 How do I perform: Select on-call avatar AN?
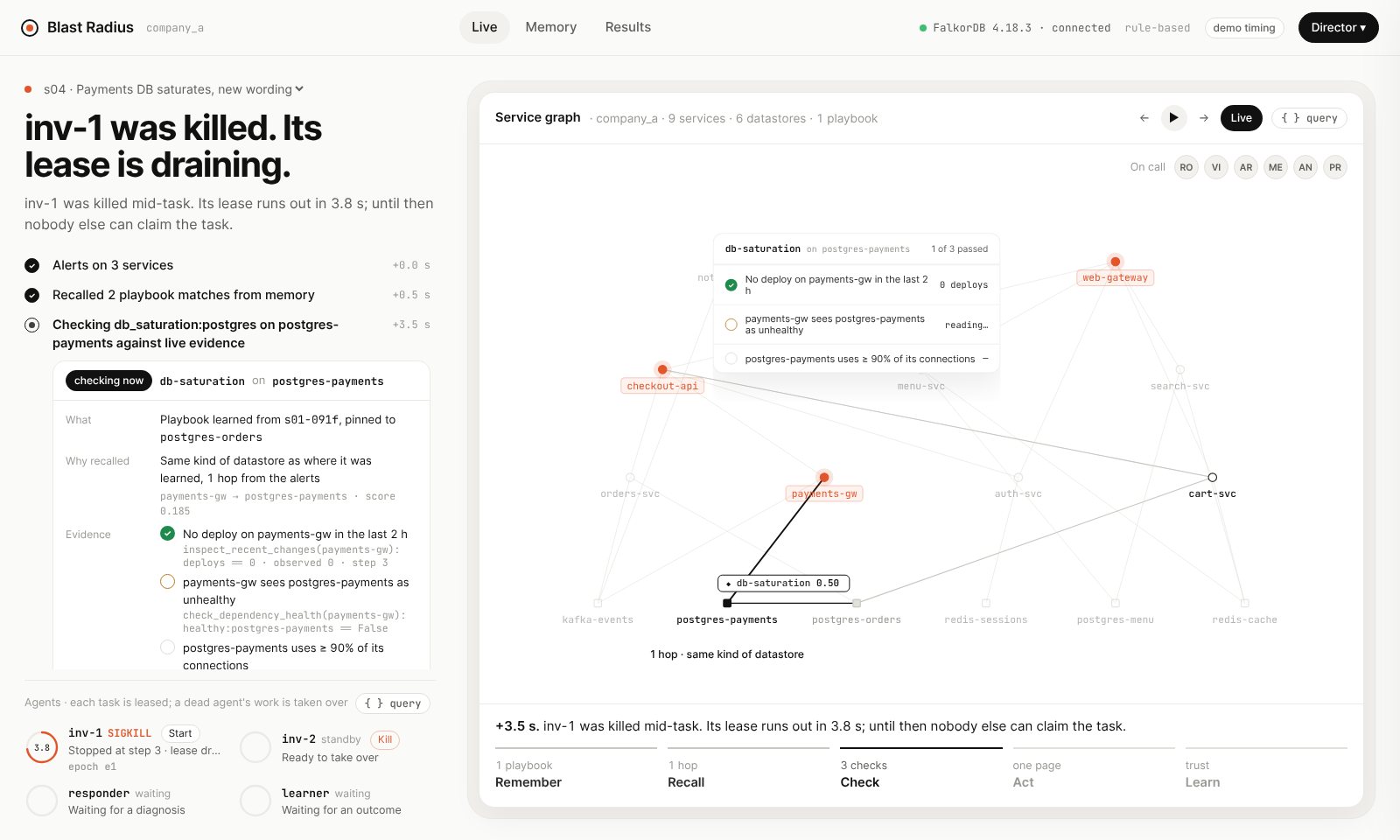(x=1305, y=167)
